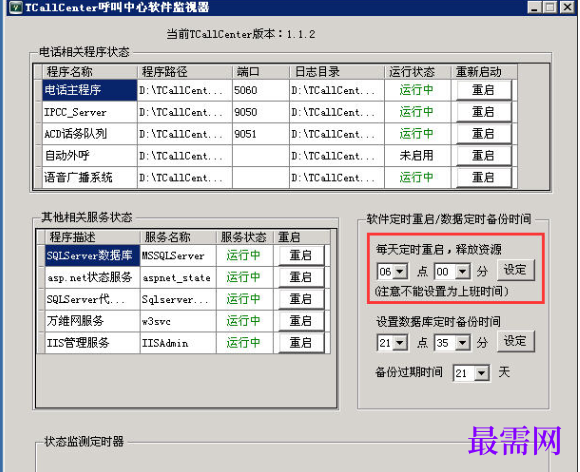Click the MSSQLServer service name cell
Image resolution: width=580 pixels, height=472 pixels.
[178, 256]
